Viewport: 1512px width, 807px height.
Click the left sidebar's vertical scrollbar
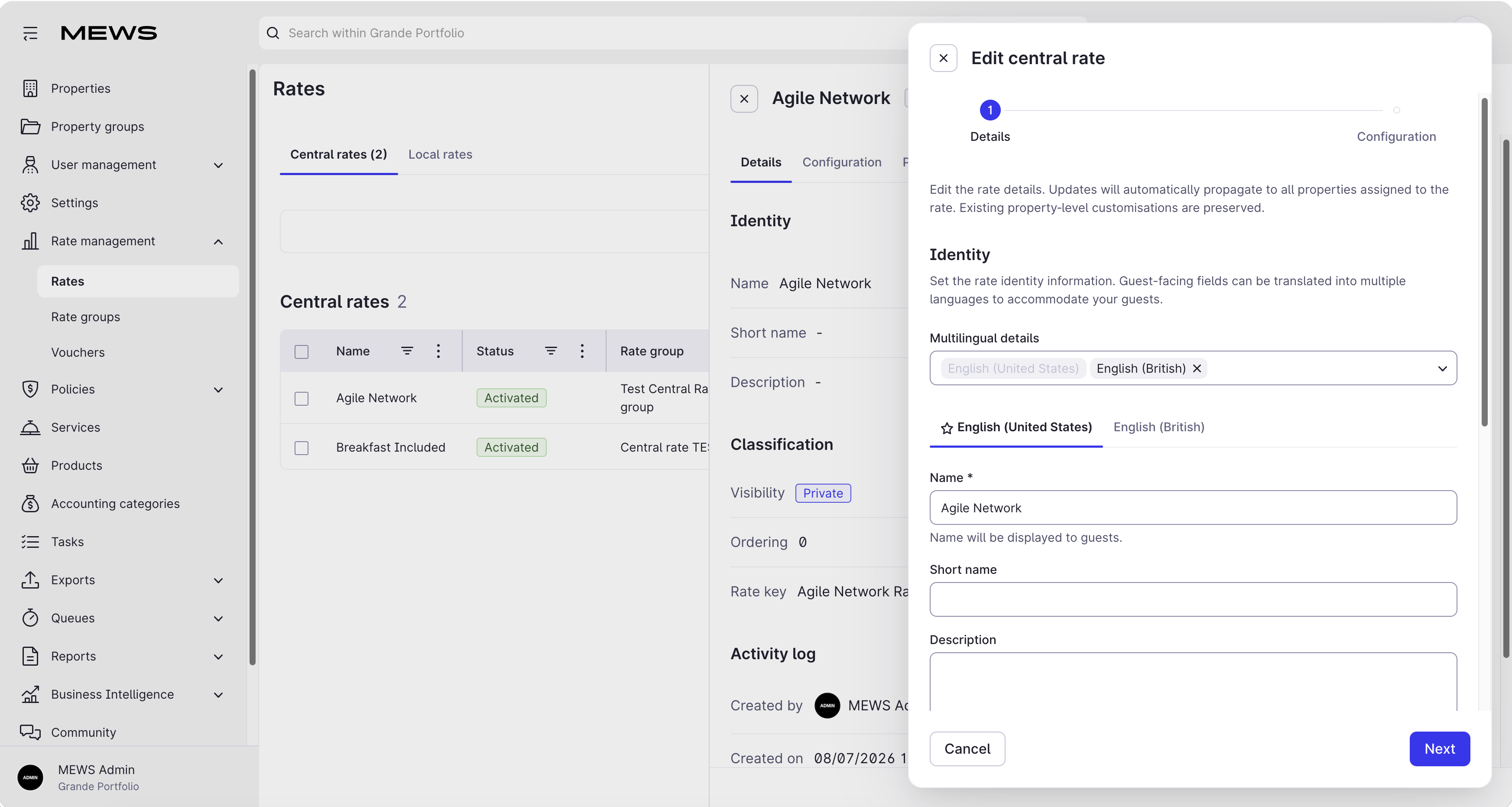click(253, 367)
